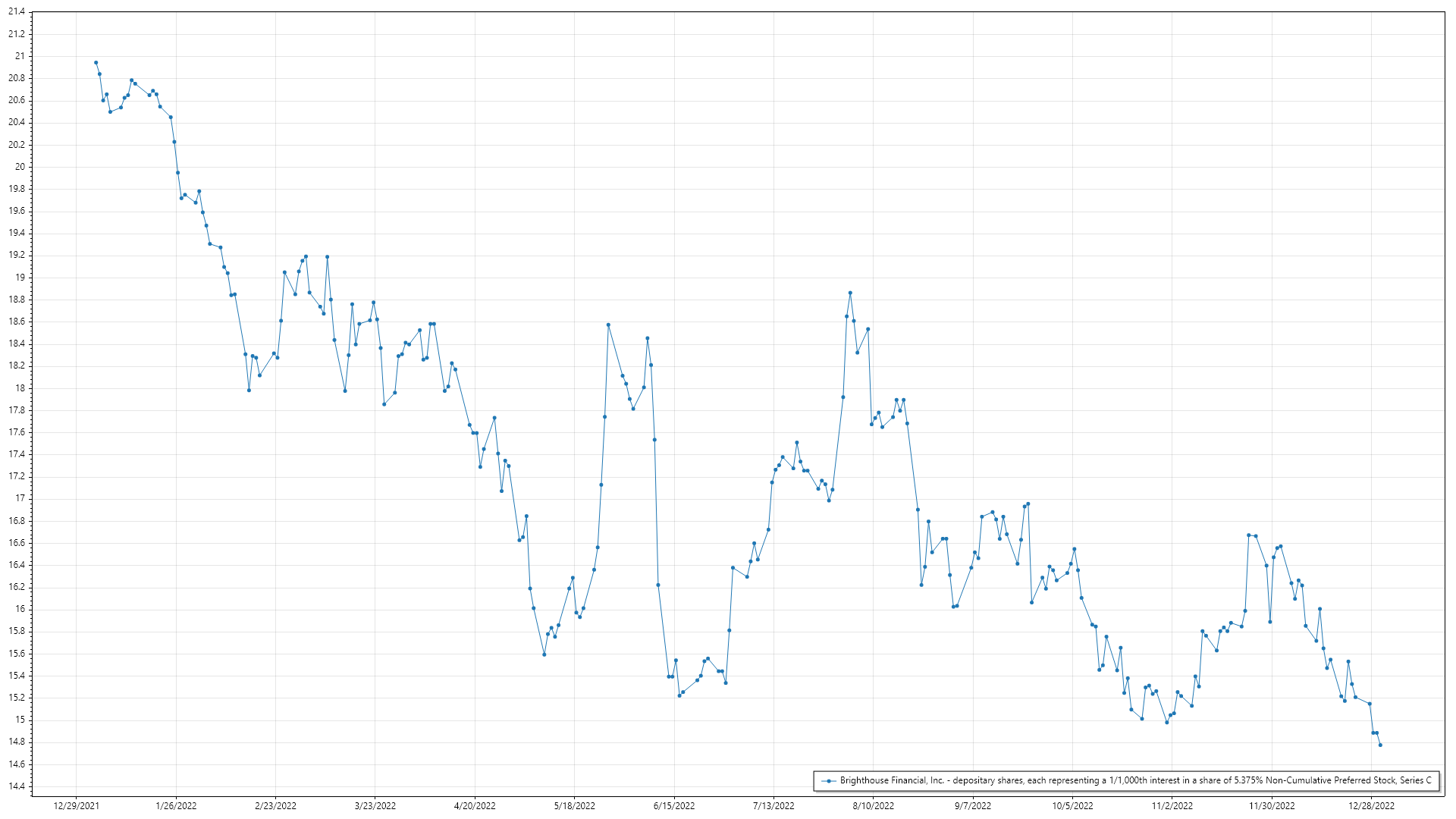
Task: Click the 18 y-axis value label
Action: (20, 388)
